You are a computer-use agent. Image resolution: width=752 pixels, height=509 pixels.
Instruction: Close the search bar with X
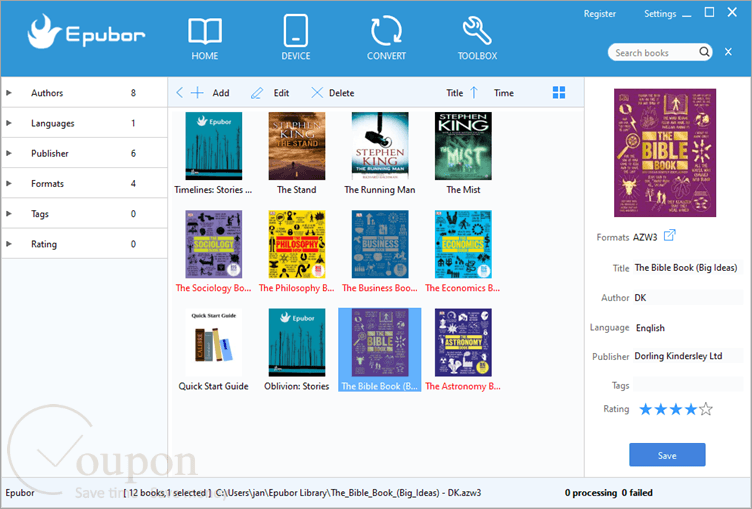(728, 52)
